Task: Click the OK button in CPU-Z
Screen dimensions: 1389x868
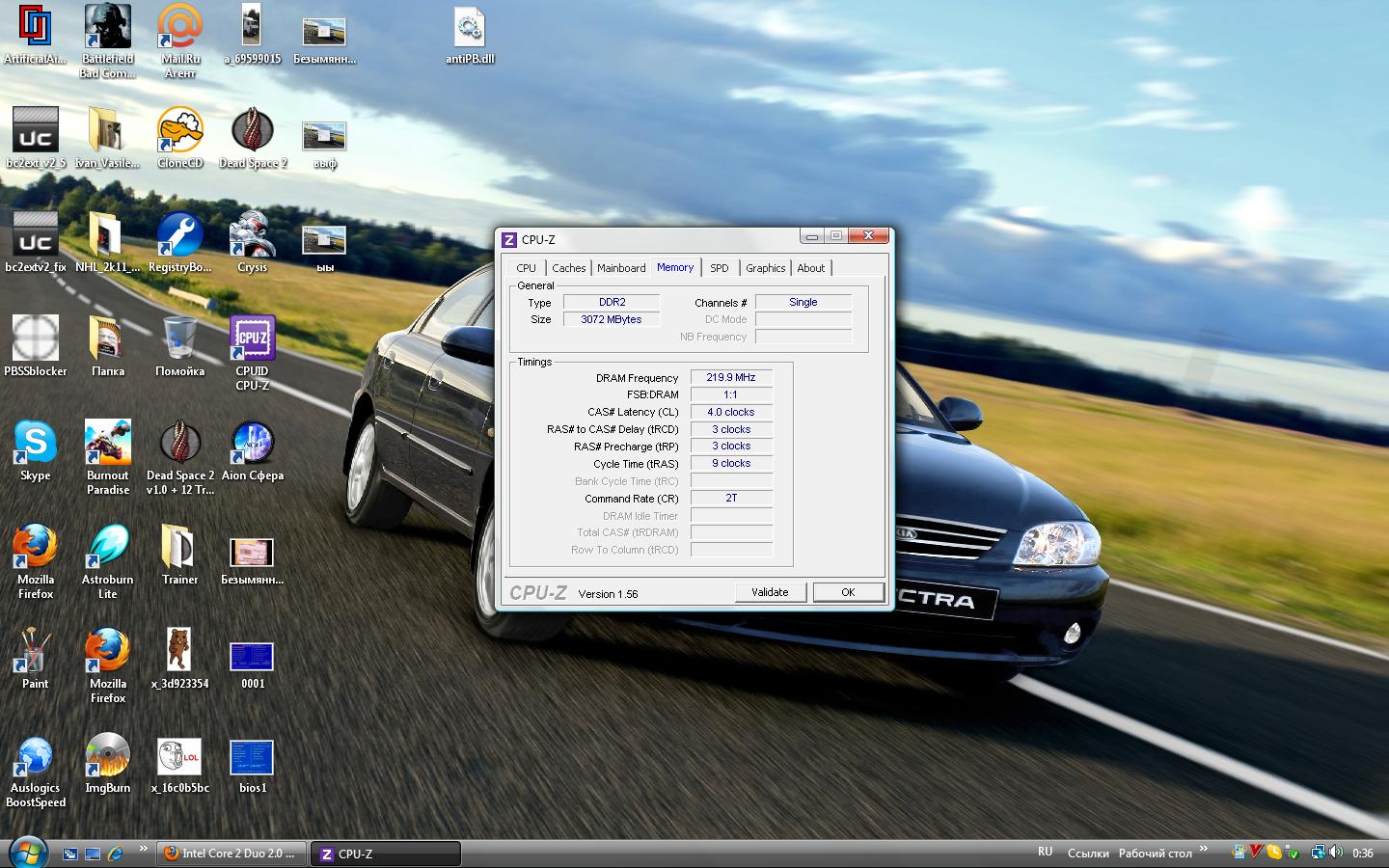Action: point(848,592)
